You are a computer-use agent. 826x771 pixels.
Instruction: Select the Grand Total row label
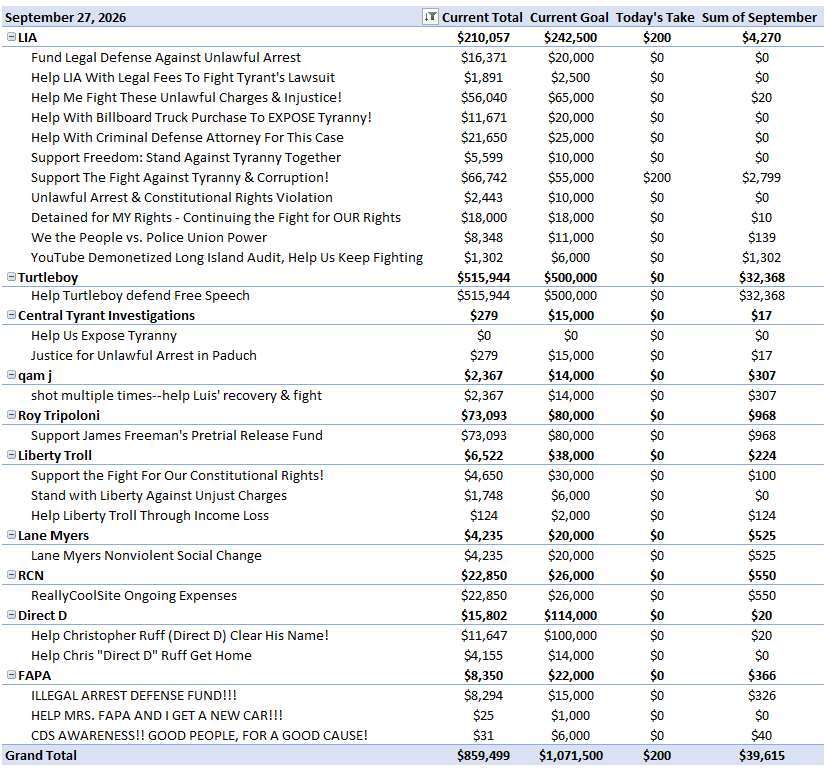click(x=41, y=756)
